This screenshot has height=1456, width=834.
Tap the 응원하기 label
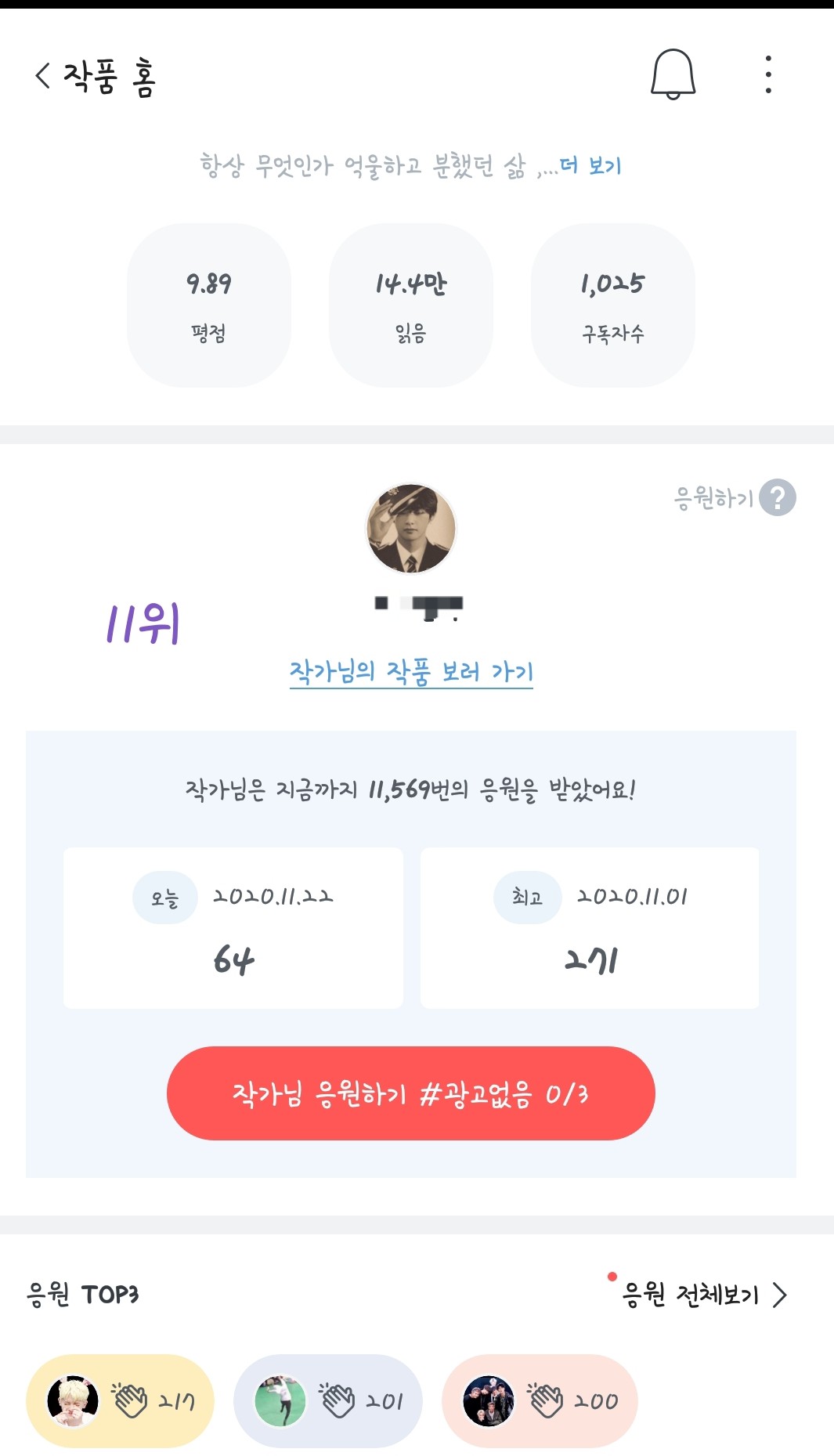point(713,497)
